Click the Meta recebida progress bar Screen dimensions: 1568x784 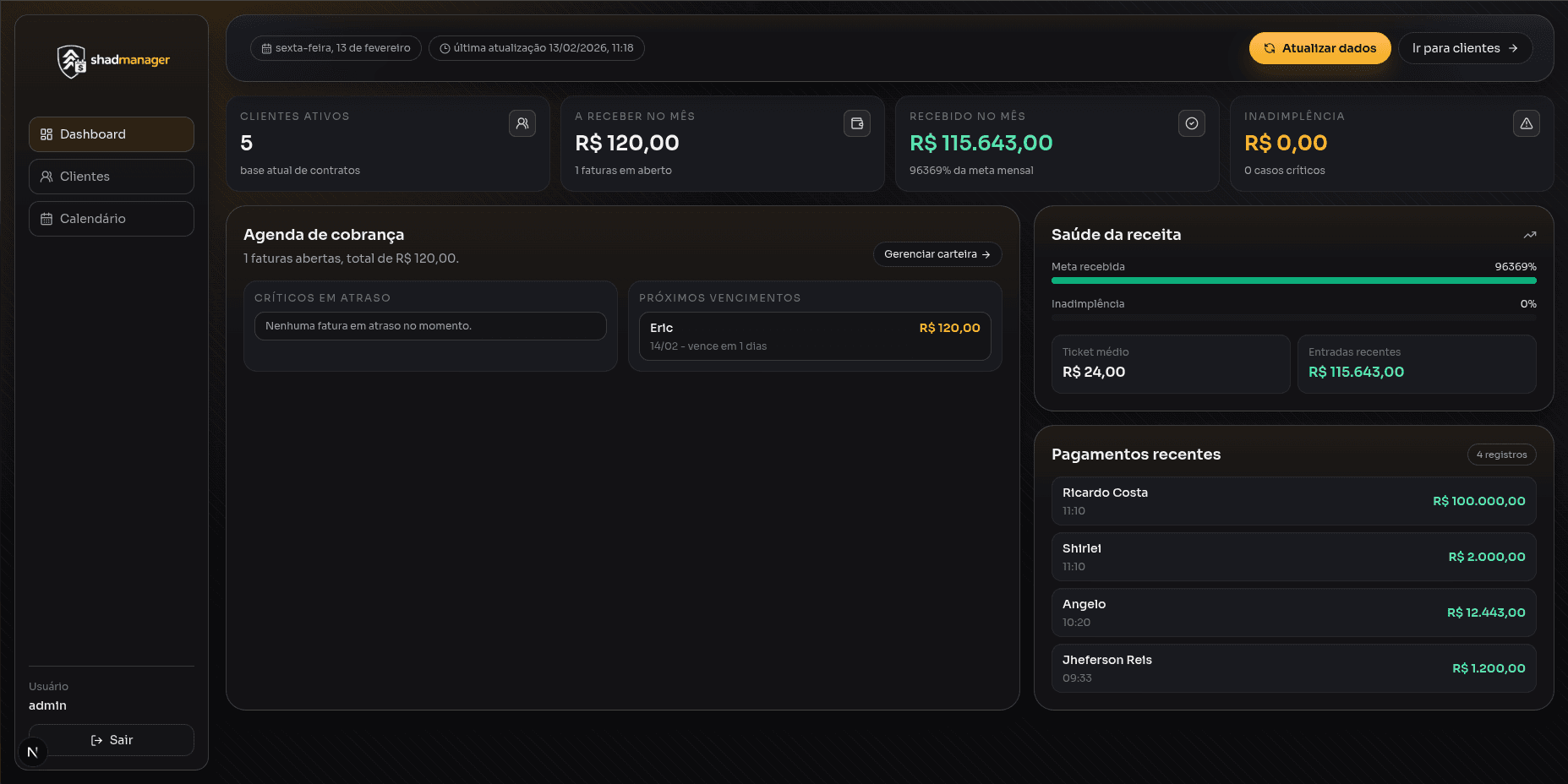[1293, 279]
